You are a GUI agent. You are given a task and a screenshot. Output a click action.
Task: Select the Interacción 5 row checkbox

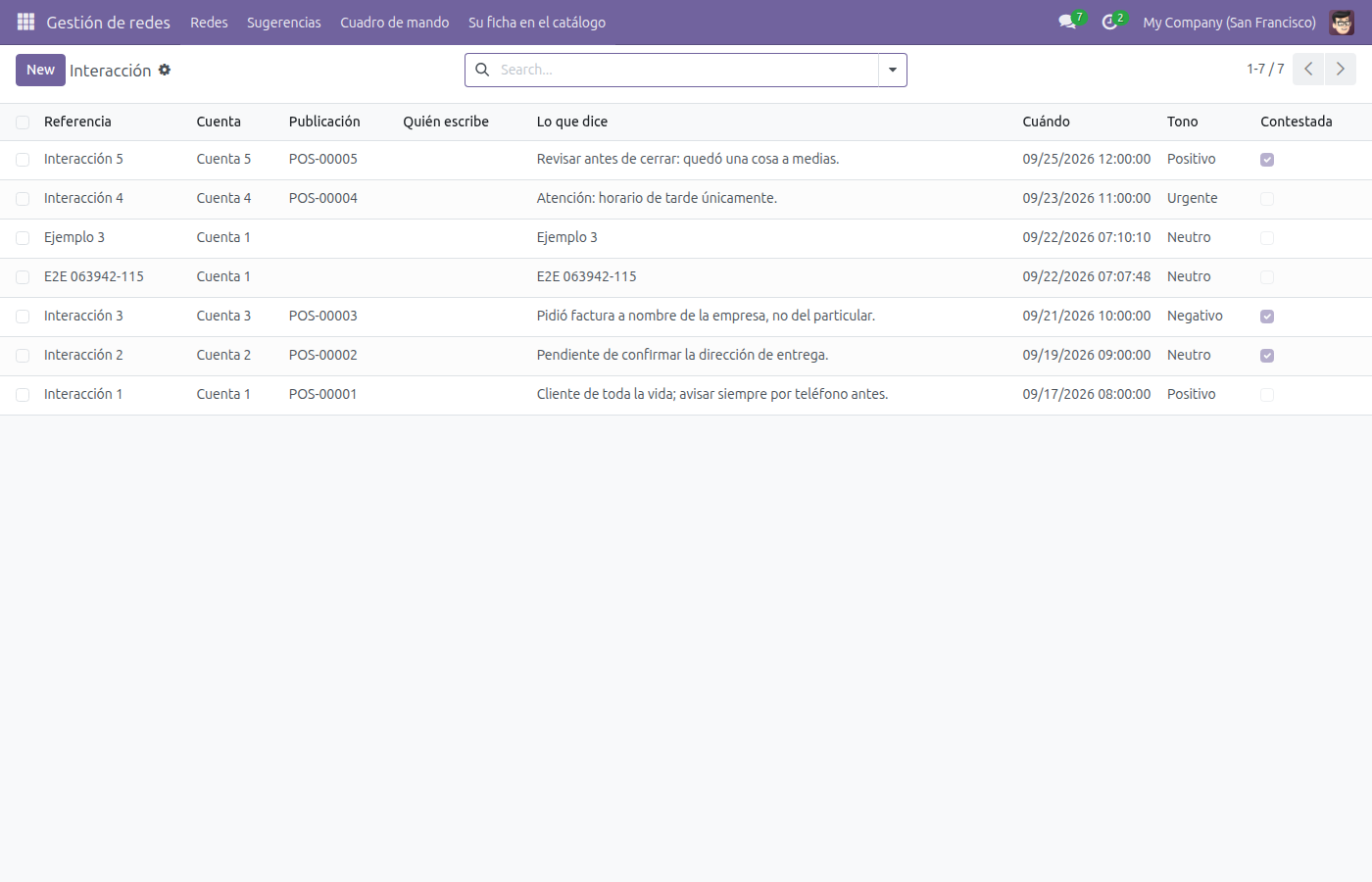(23, 160)
